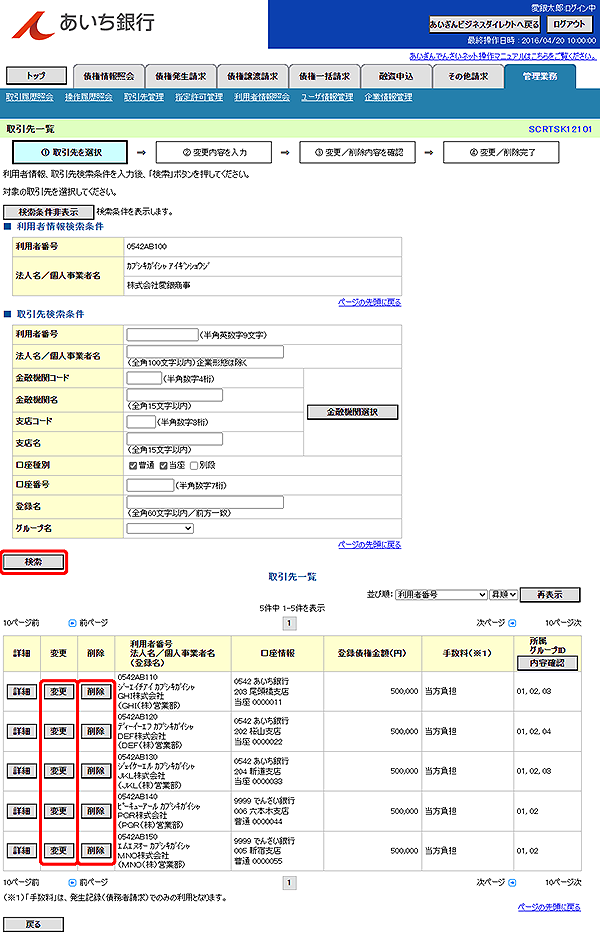Click 詳細 for GHI株式会社 row
Screen dimensions: 600x940
pos(22,692)
